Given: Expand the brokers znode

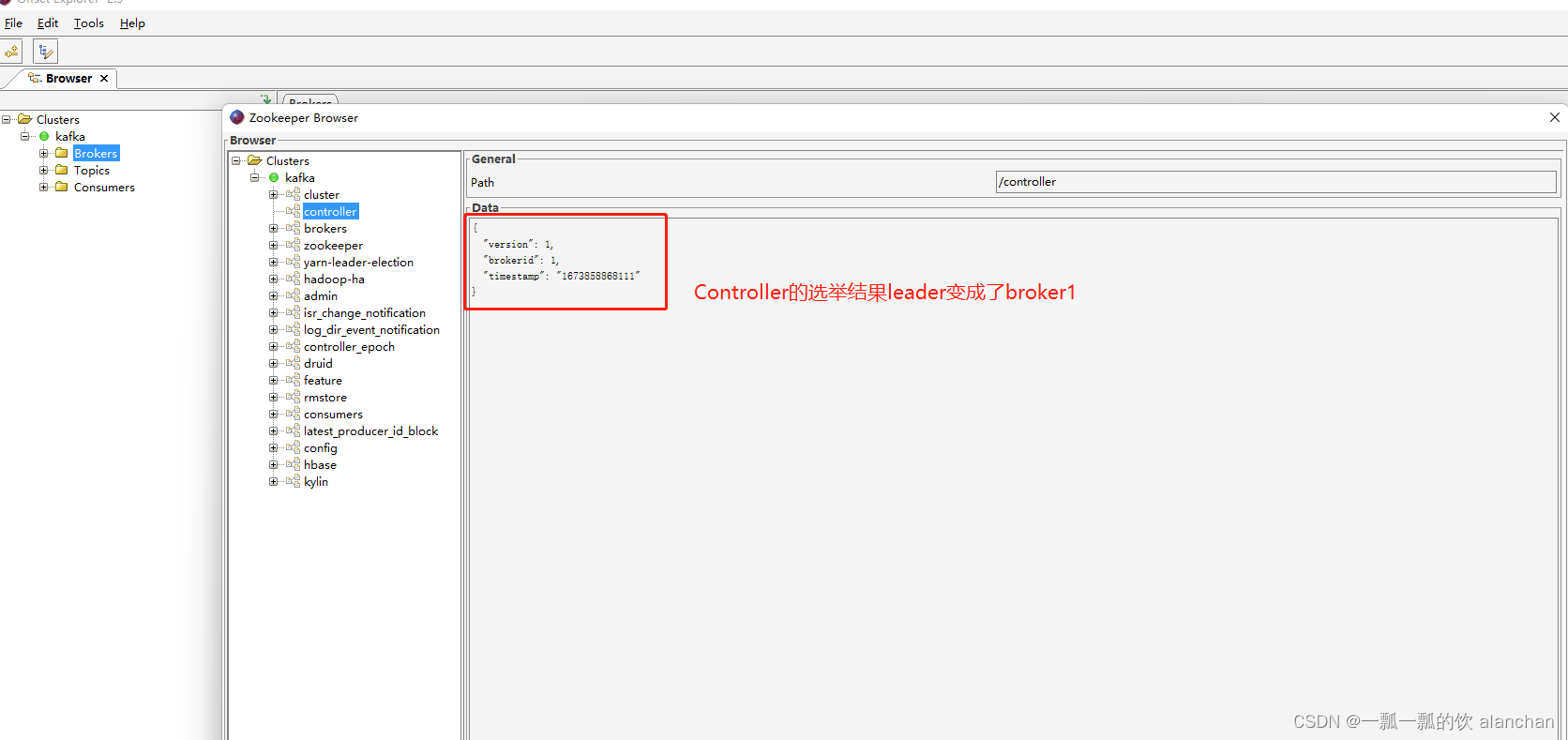Looking at the screenshot, I should [273, 228].
